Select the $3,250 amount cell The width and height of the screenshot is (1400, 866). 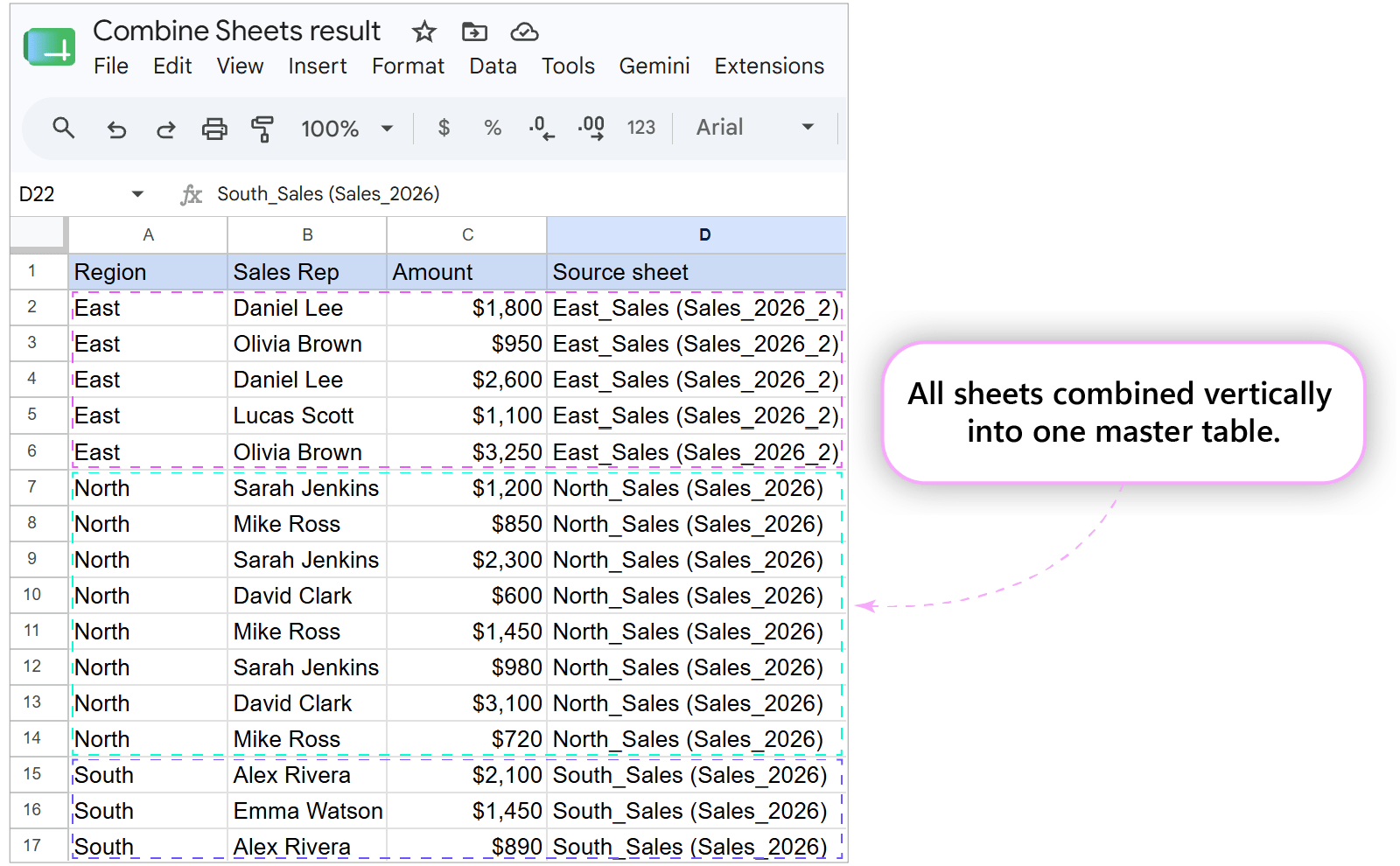tap(467, 452)
